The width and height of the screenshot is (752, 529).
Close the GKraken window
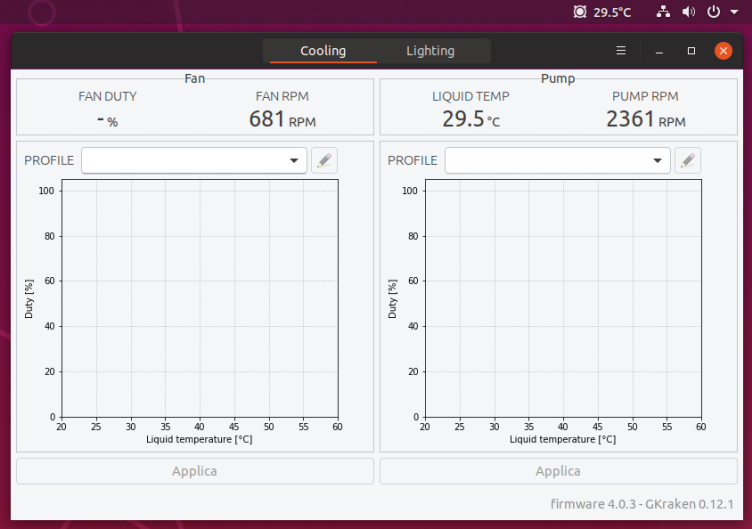point(723,51)
